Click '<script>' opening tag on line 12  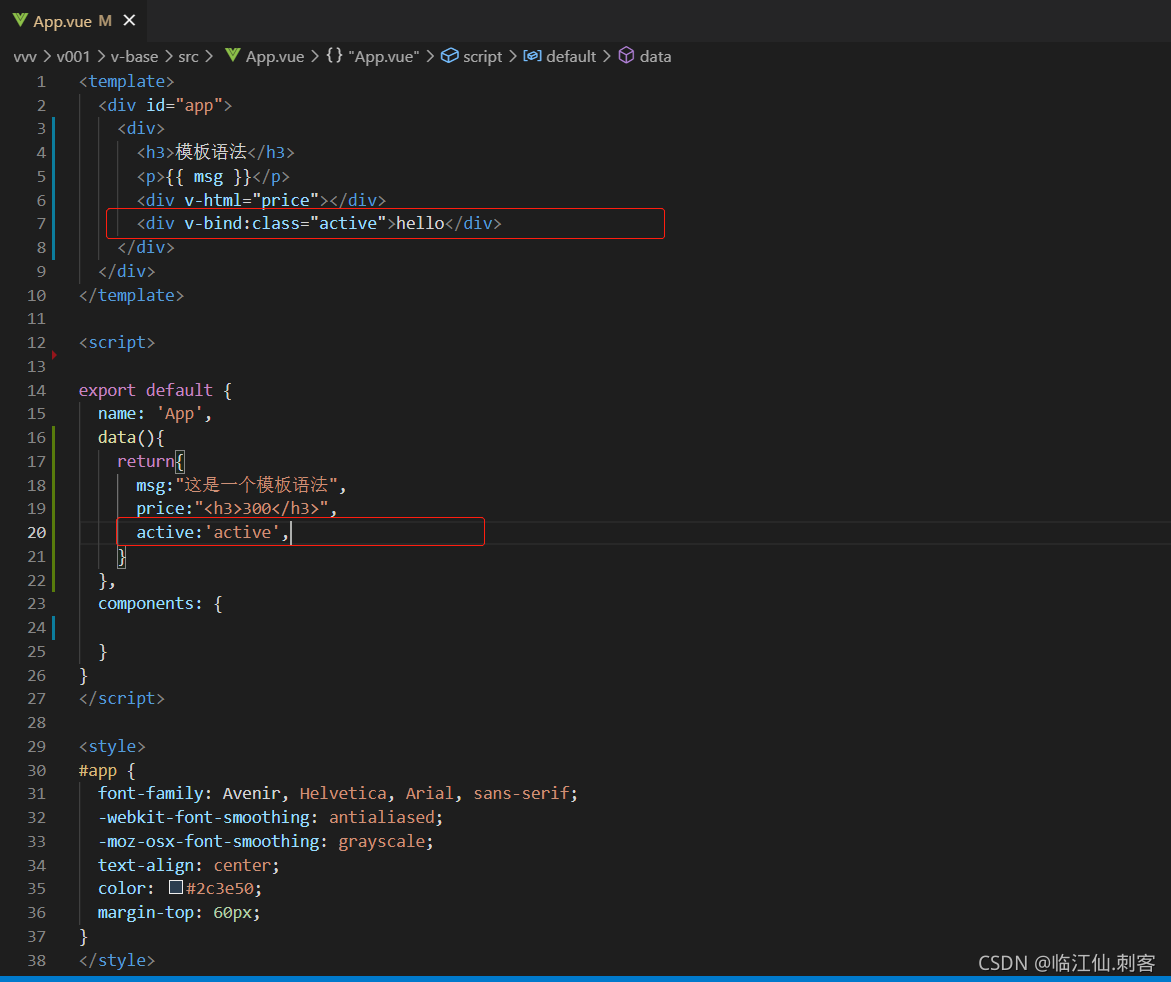pos(117,343)
